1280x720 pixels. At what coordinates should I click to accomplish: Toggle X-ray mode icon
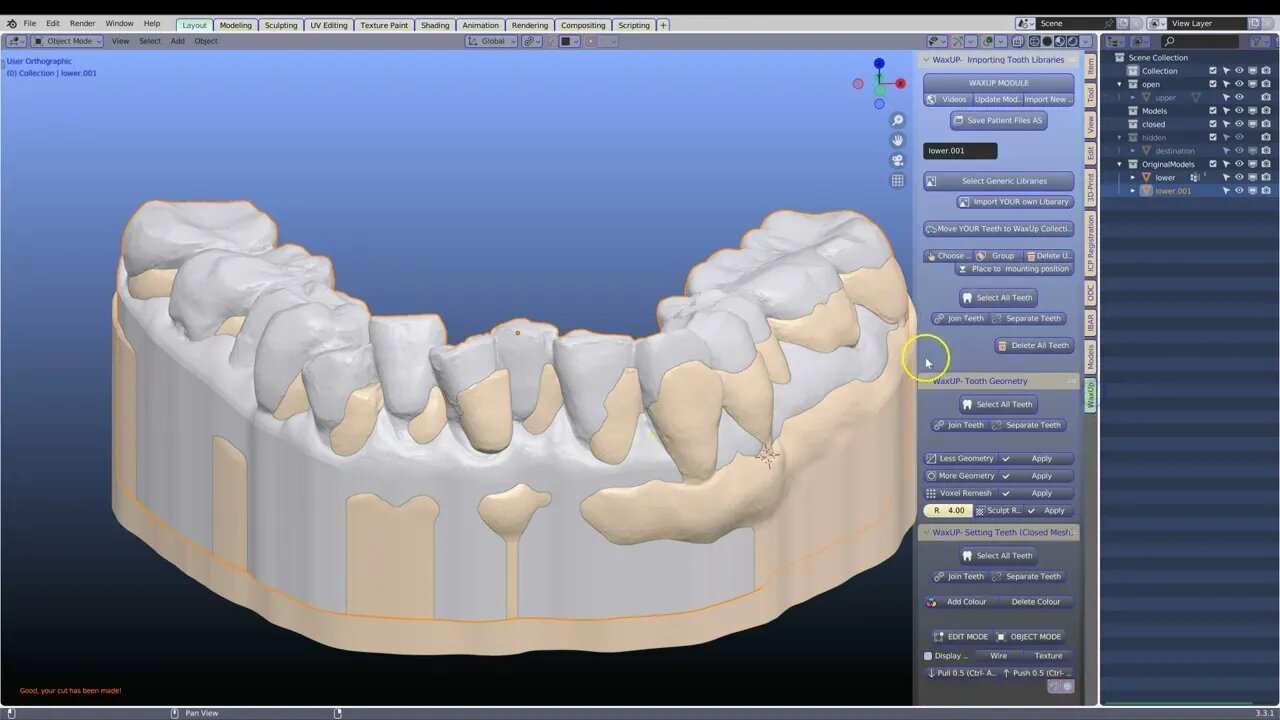pos(1018,41)
